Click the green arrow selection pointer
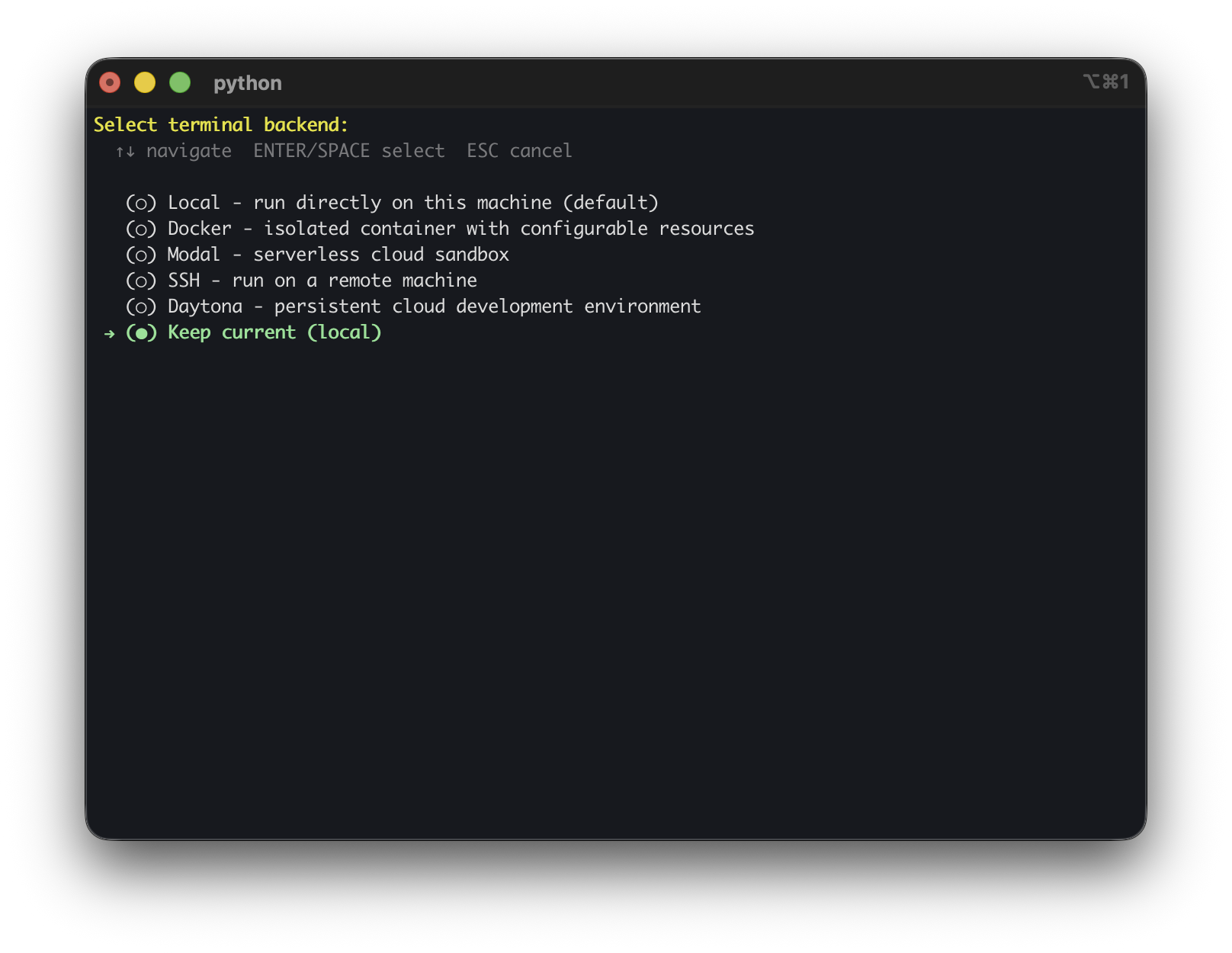This screenshot has width=1232, height=953. 110,333
